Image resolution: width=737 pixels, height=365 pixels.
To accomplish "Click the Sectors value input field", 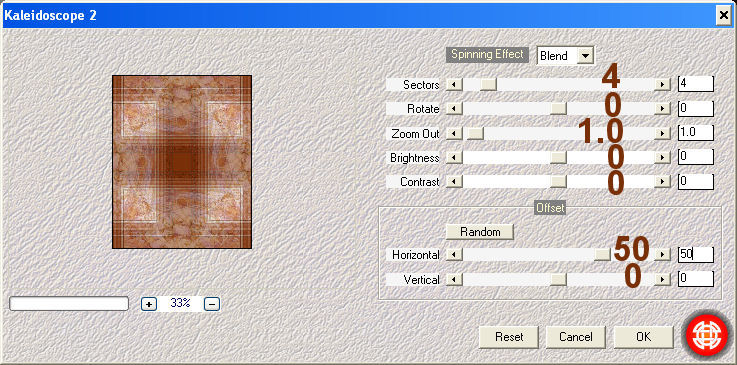I will pos(696,84).
